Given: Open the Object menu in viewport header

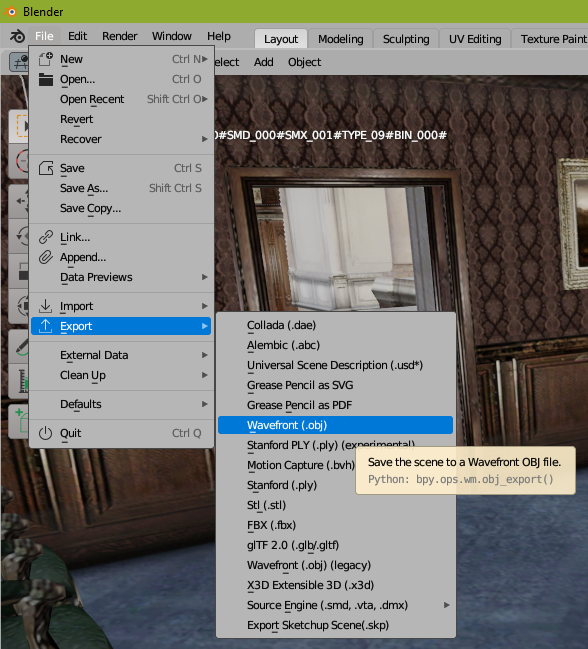Looking at the screenshot, I should coord(305,62).
